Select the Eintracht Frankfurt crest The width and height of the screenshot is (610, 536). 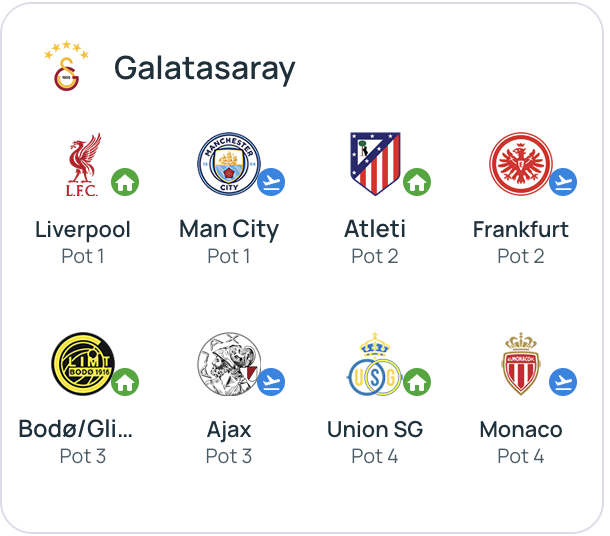pos(520,165)
